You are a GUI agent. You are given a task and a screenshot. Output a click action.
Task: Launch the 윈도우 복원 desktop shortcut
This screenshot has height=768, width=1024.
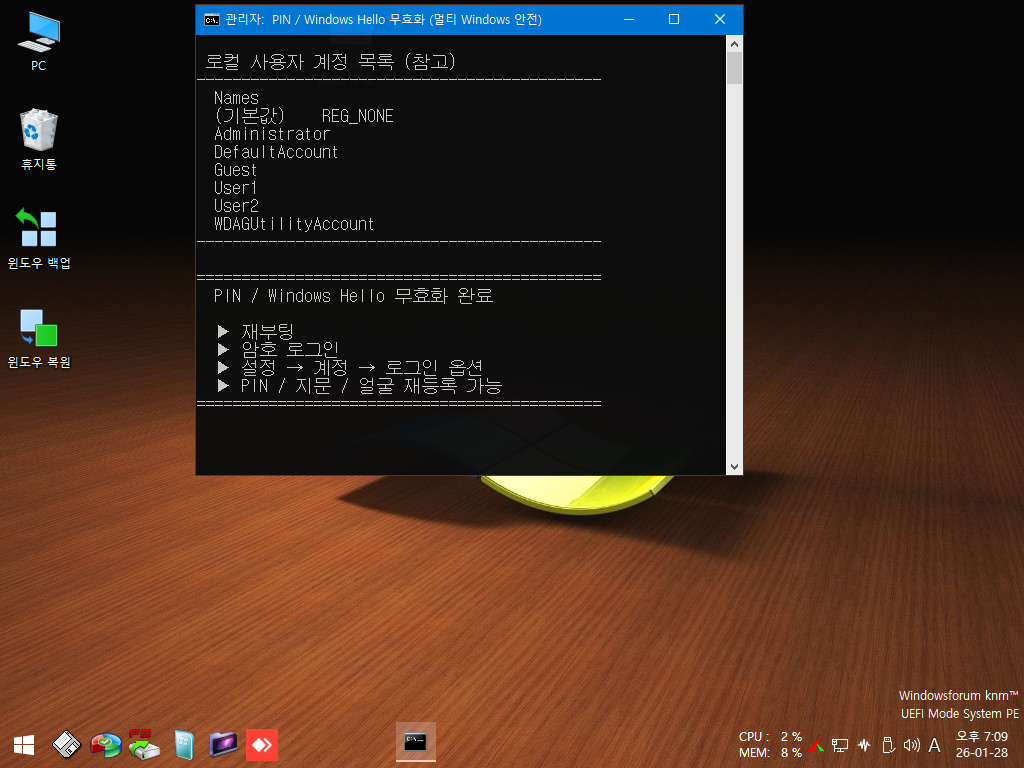click(x=39, y=338)
